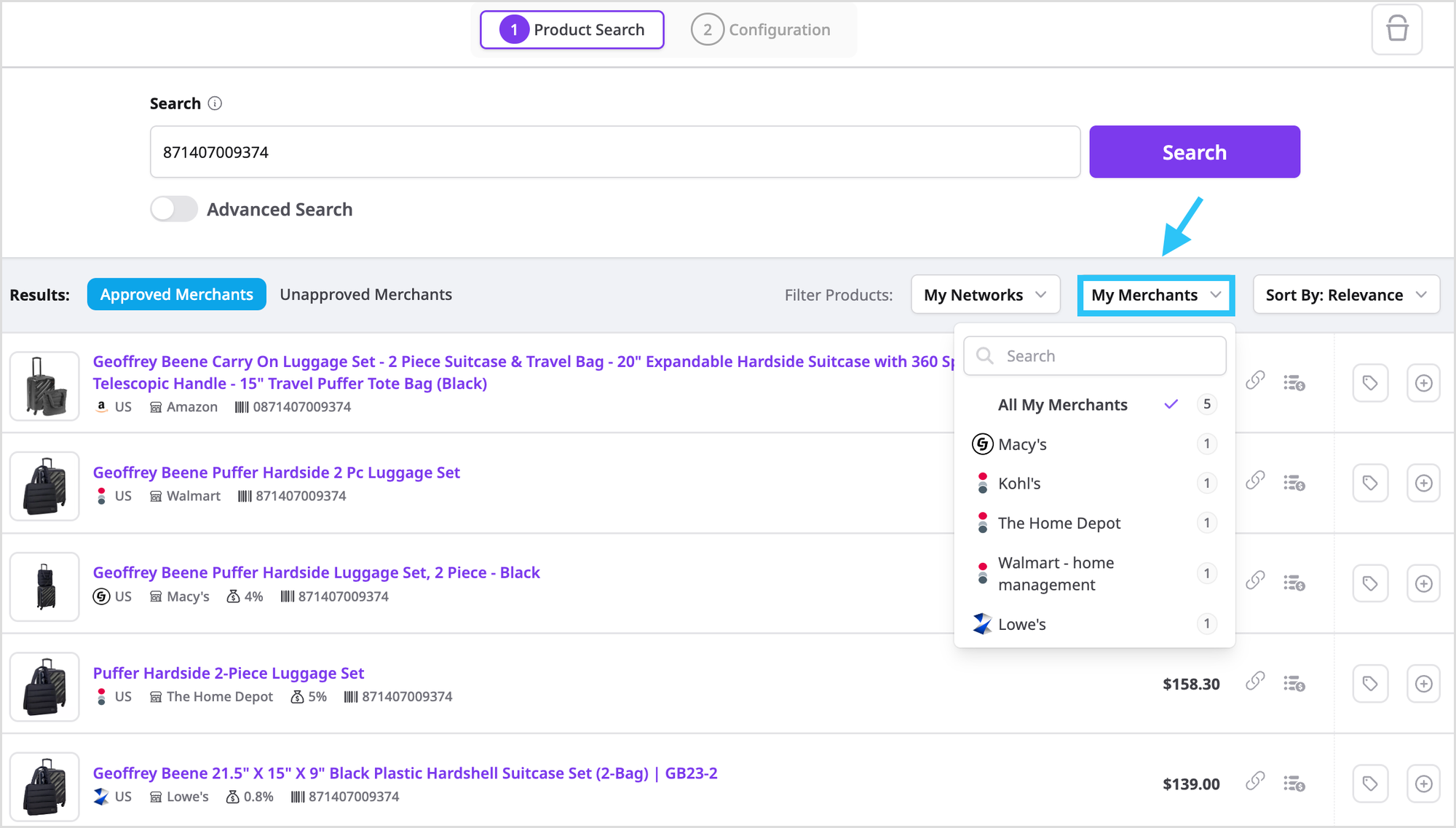This screenshot has width=1456, height=828.
Task: Click tag icon on Macy's product row
Action: tap(1370, 583)
